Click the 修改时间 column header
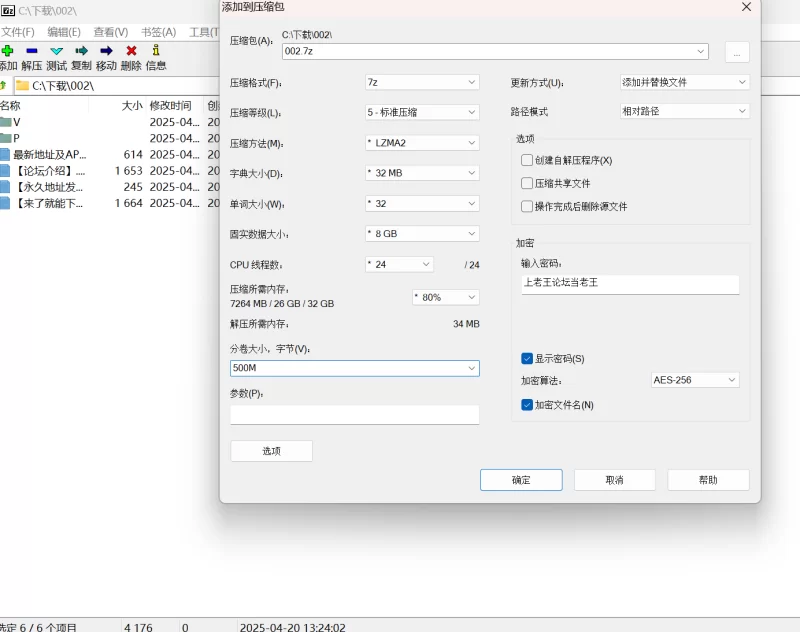This screenshot has height=632, width=800. [170, 106]
